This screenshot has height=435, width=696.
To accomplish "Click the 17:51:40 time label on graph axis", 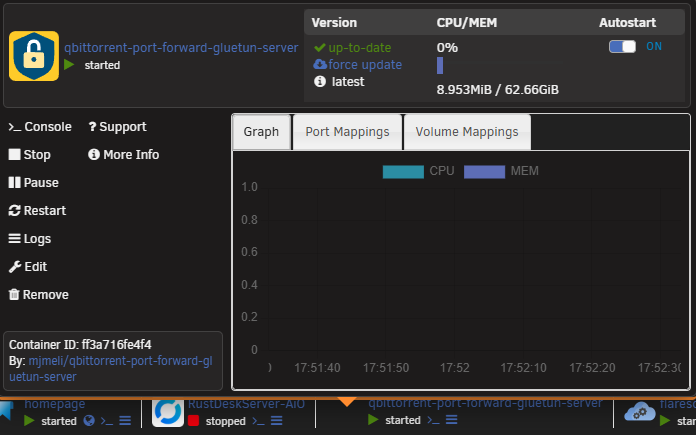I will 317,368.
